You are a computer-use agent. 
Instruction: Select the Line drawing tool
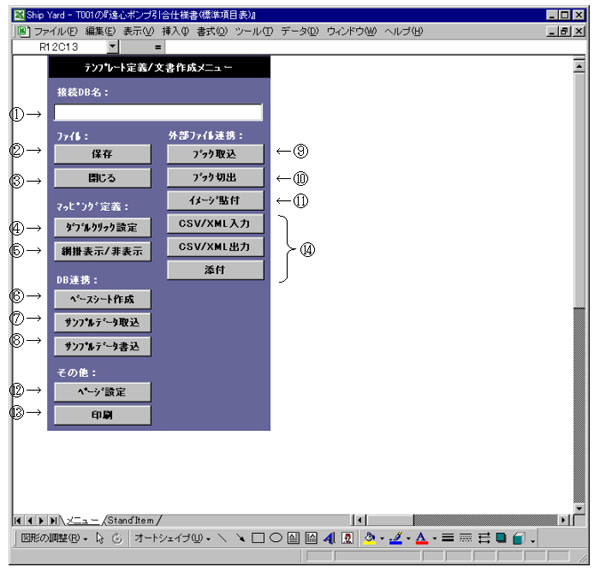(221, 538)
